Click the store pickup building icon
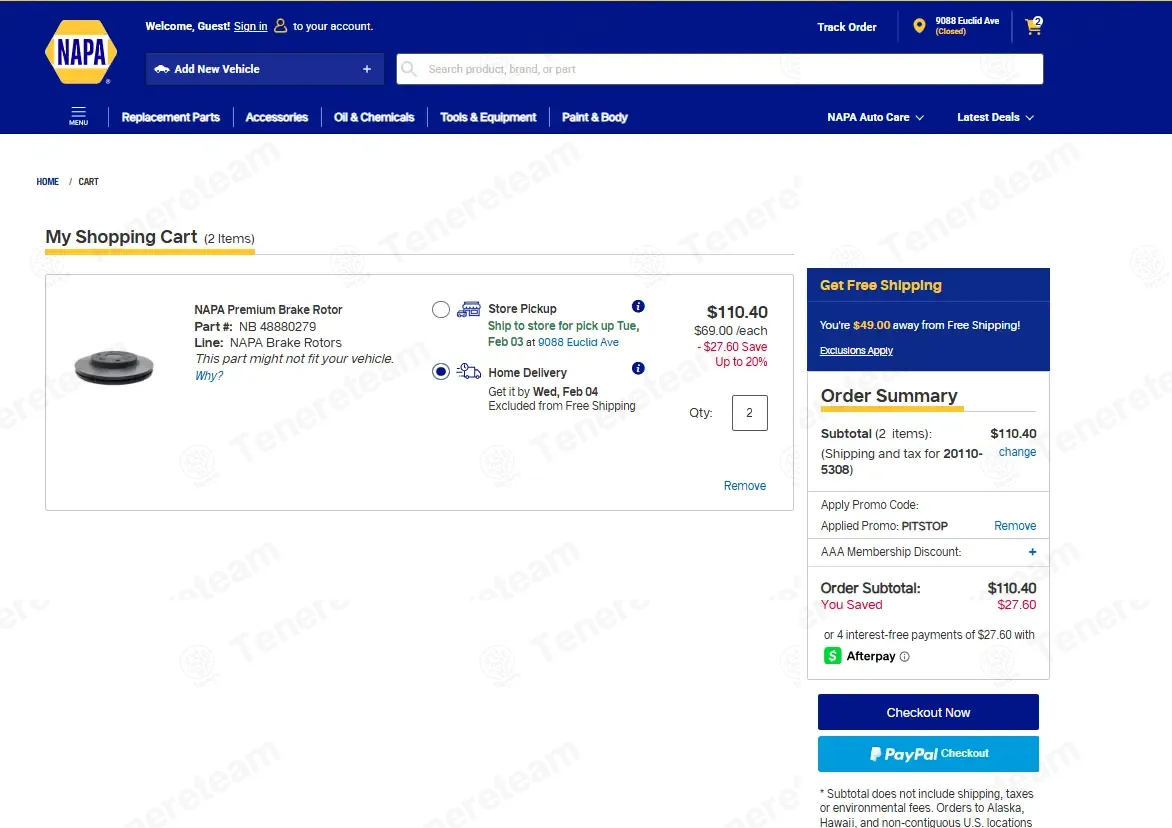This screenshot has width=1172, height=828. tap(469, 309)
